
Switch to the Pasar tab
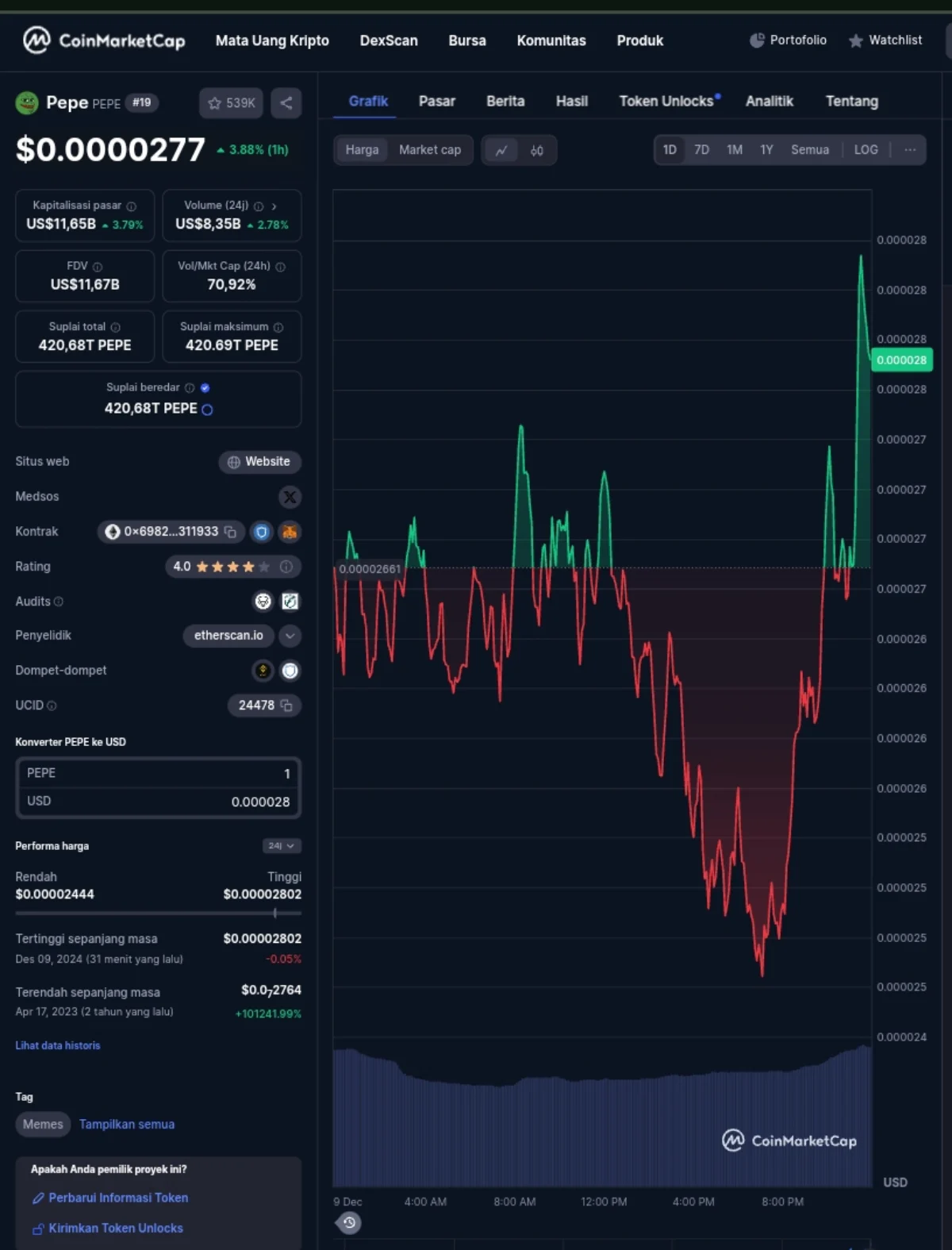pos(437,102)
